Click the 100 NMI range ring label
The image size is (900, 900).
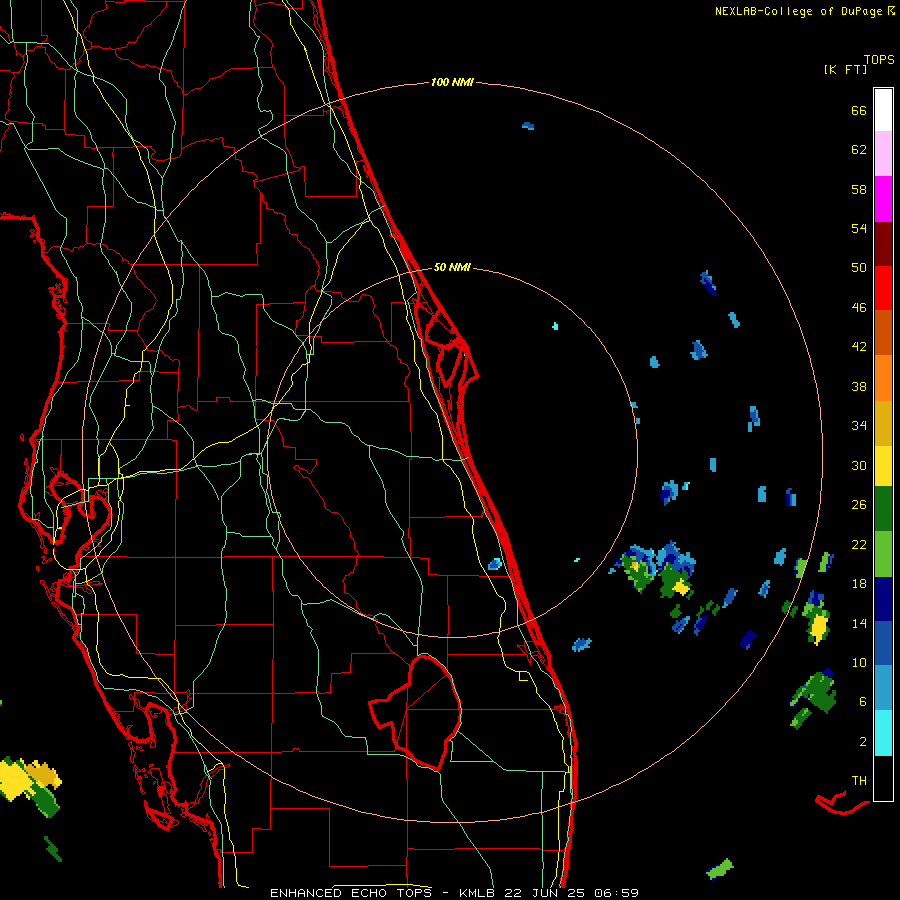coord(452,83)
